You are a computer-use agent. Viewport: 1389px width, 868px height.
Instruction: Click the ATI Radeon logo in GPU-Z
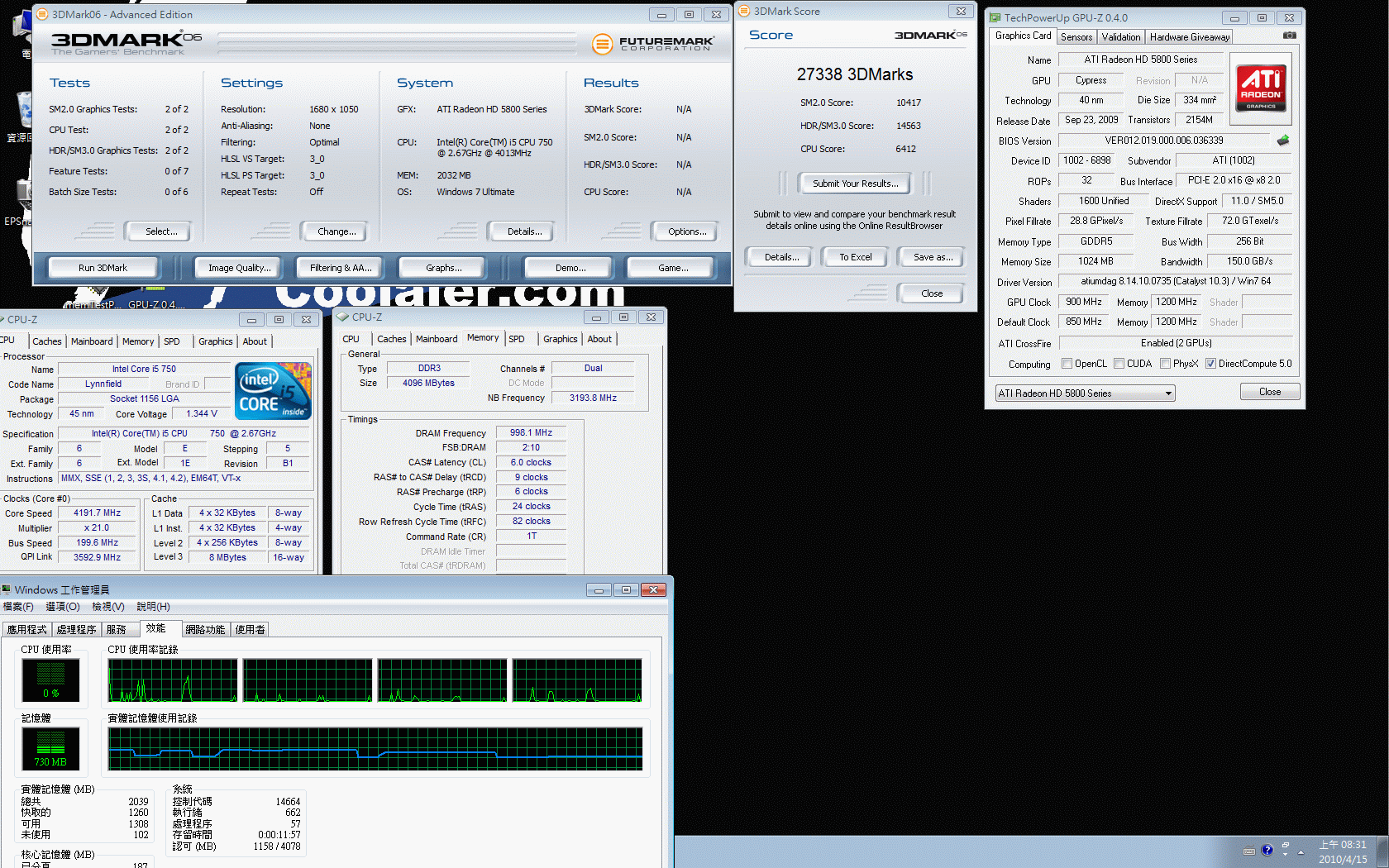pyautogui.click(x=1261, y=88)
